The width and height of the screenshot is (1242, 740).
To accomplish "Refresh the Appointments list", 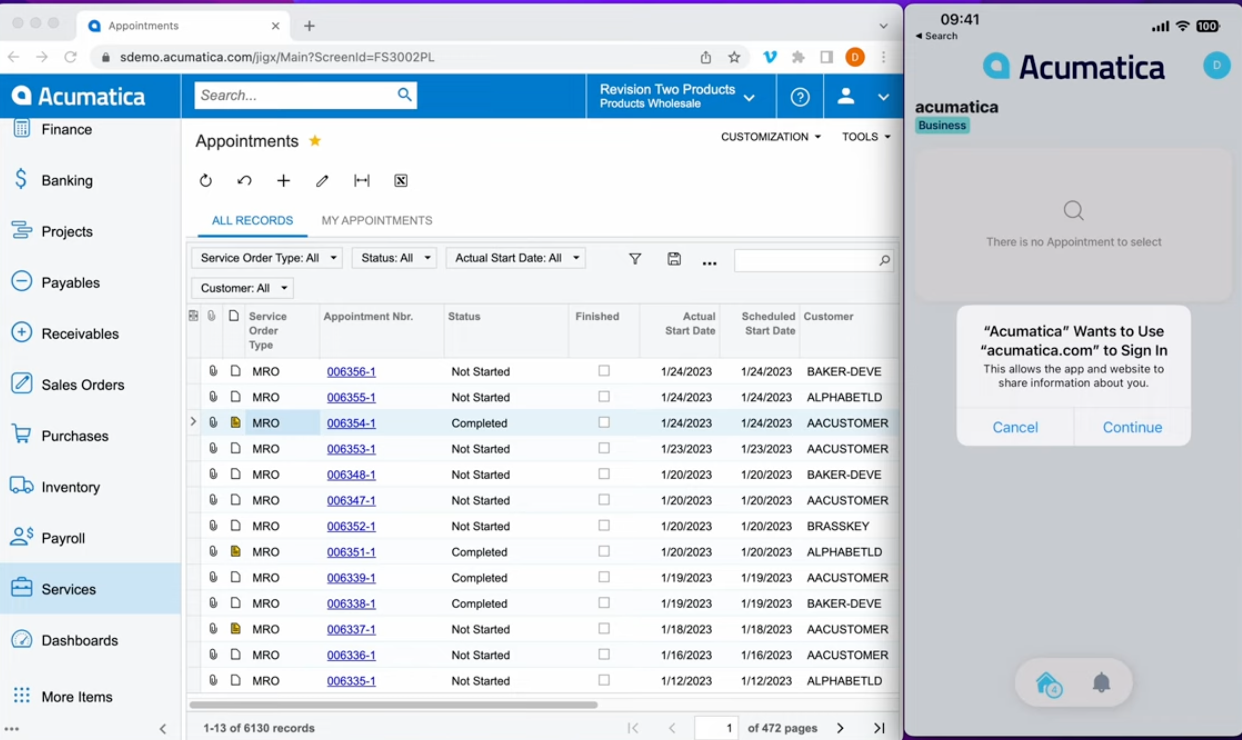I will (205, 181).
